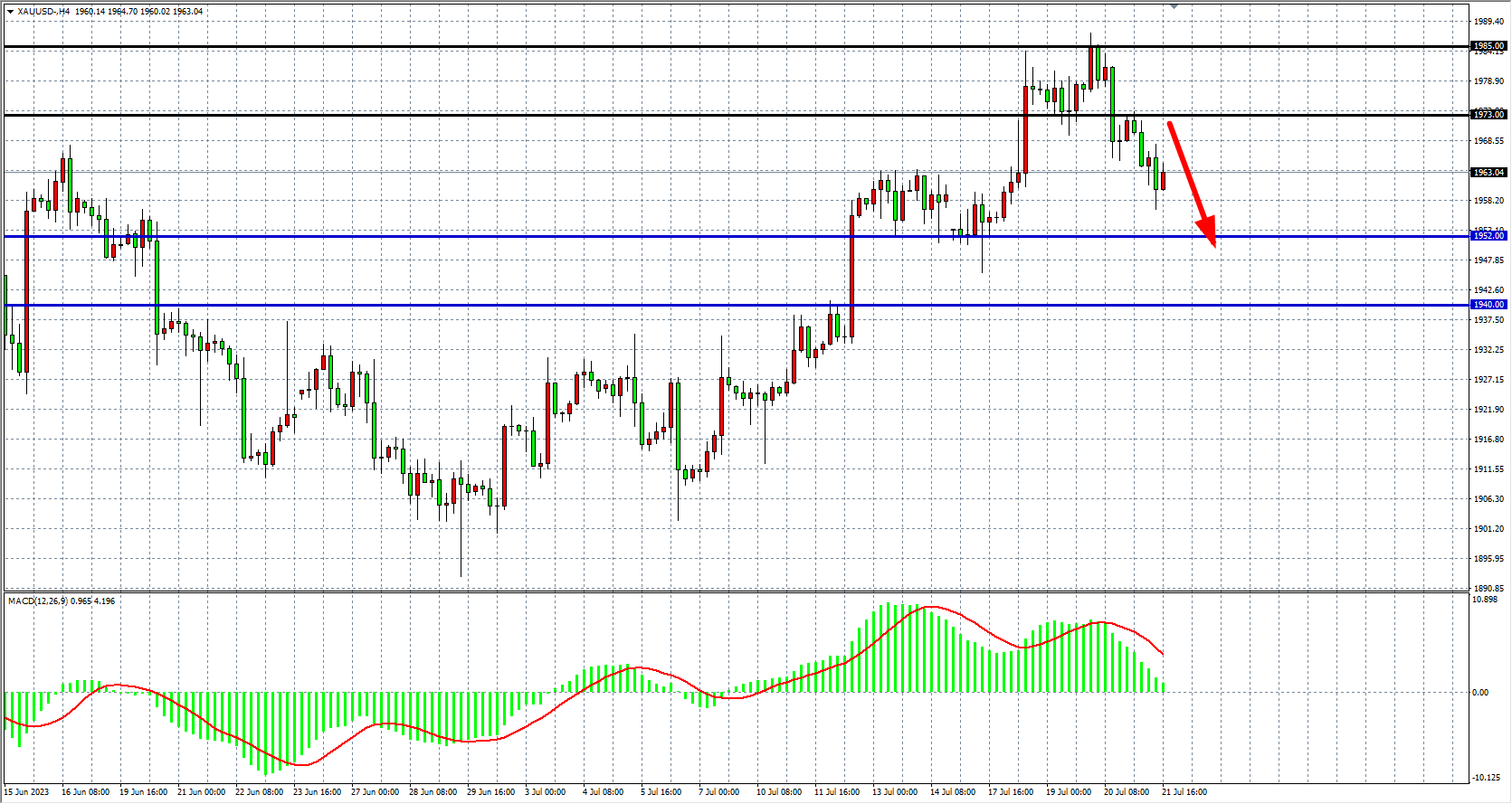Click the 1973.00 black price label

(x=1488, y=115)
